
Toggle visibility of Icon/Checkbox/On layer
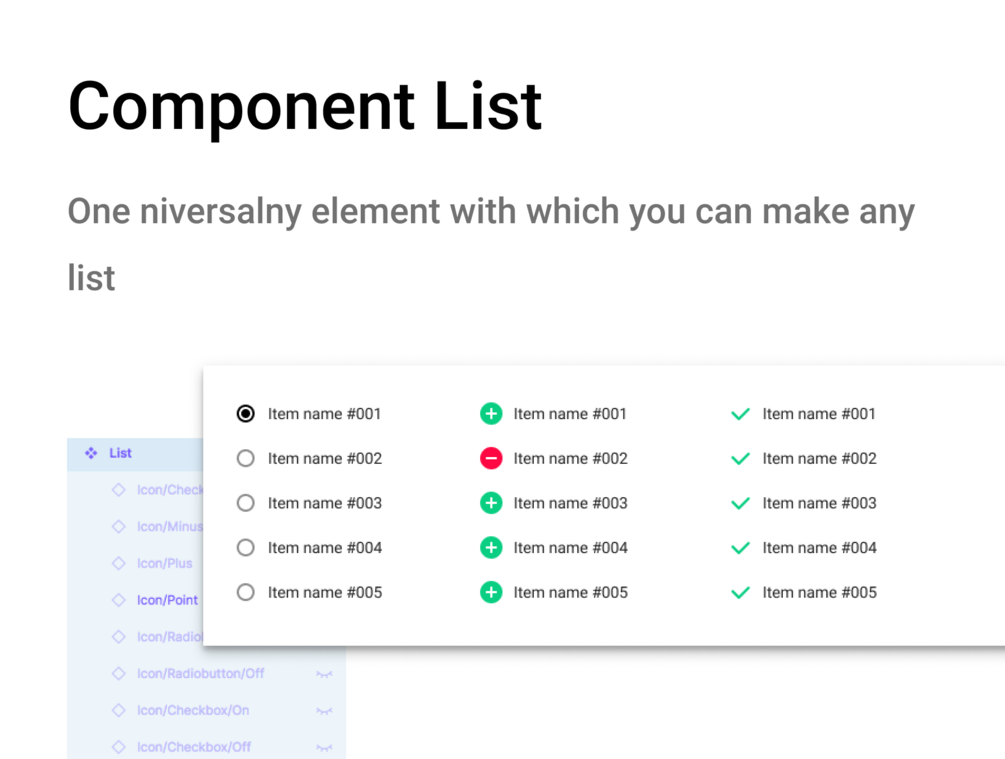324,711
